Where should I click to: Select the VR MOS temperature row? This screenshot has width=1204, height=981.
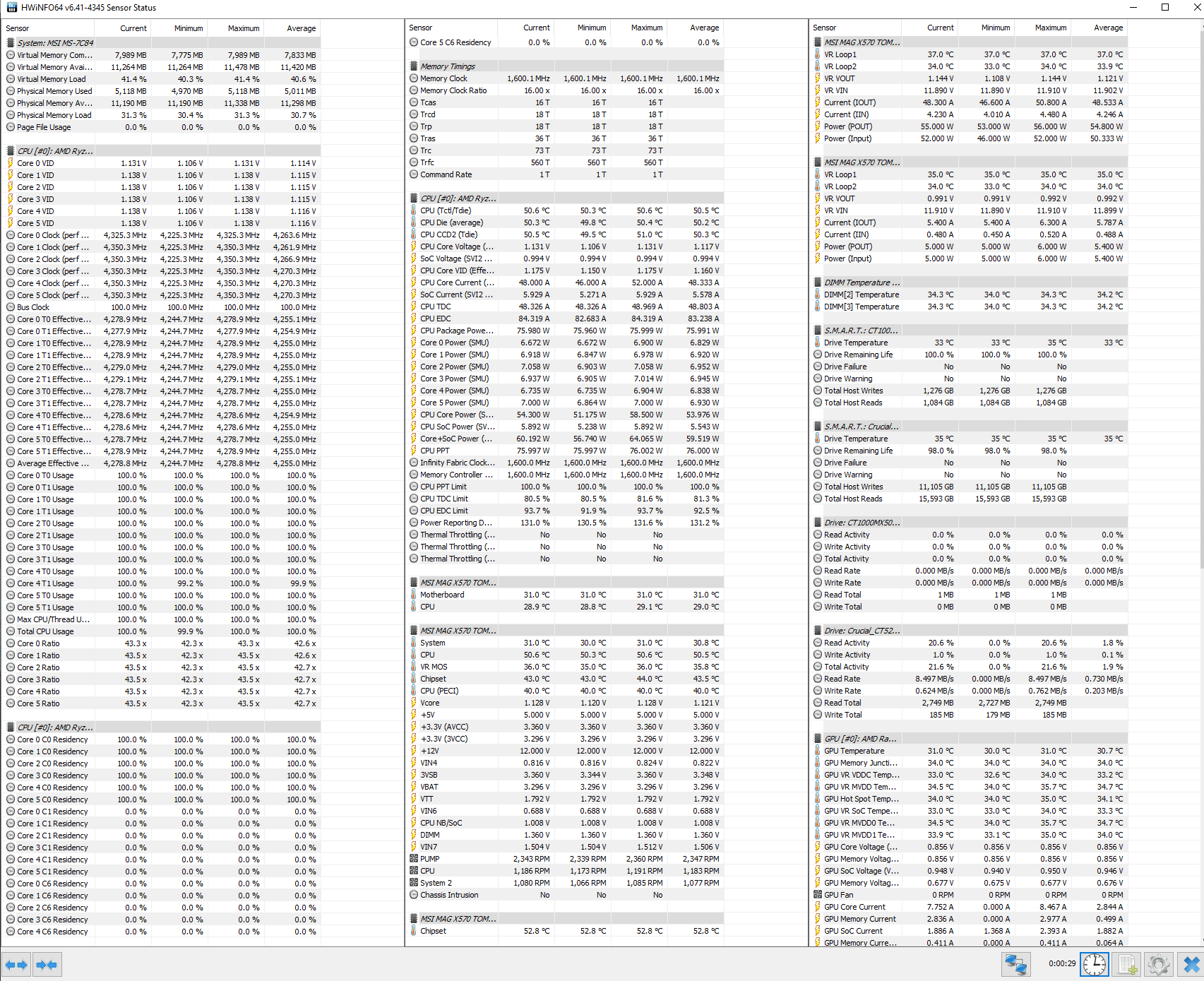[x=566, y=667]
